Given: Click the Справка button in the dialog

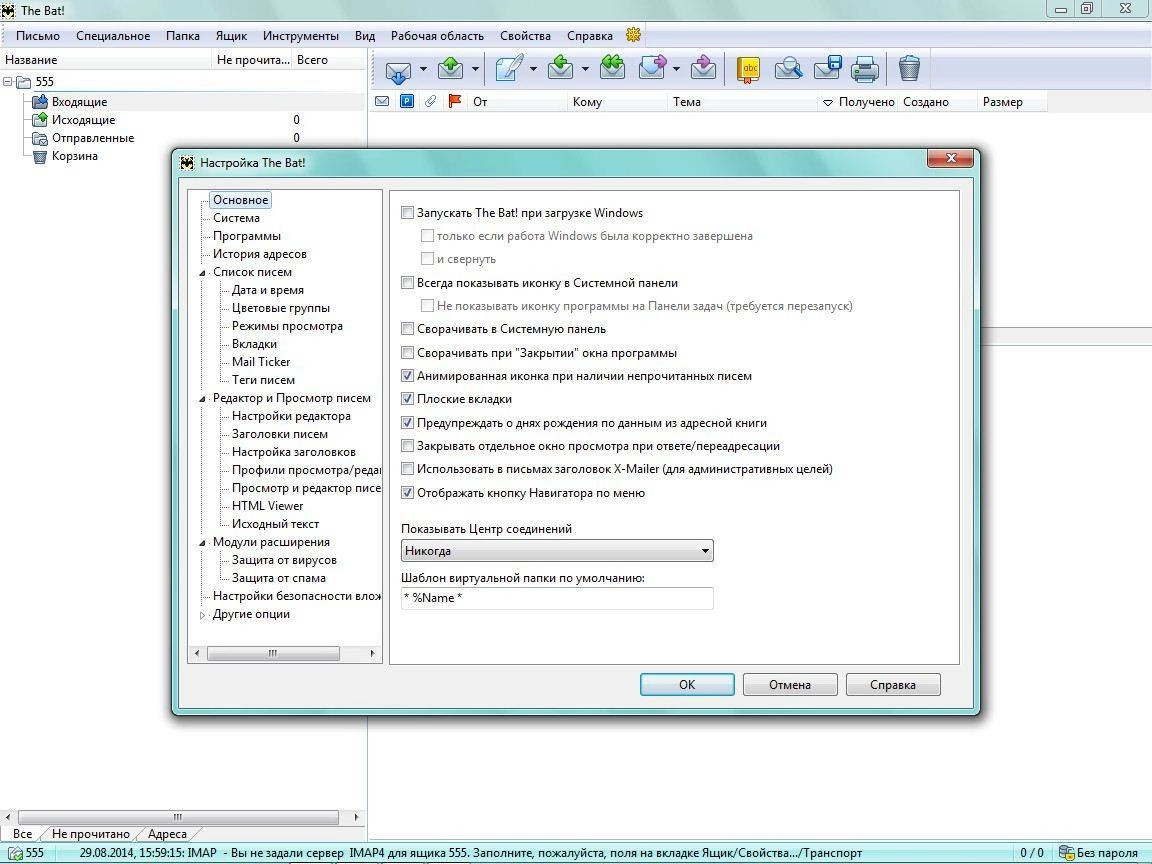Looking at the screenshot, I should click(893, 685).
